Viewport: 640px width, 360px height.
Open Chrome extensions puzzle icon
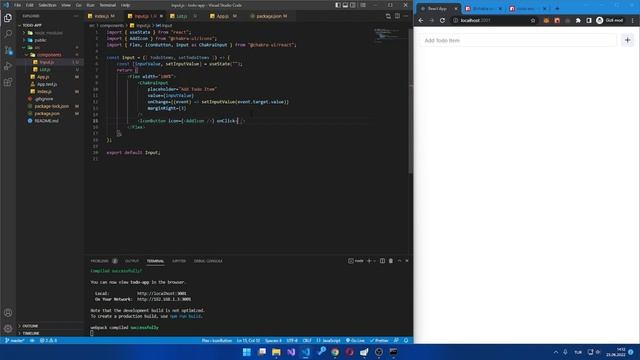tap(578, 20)
